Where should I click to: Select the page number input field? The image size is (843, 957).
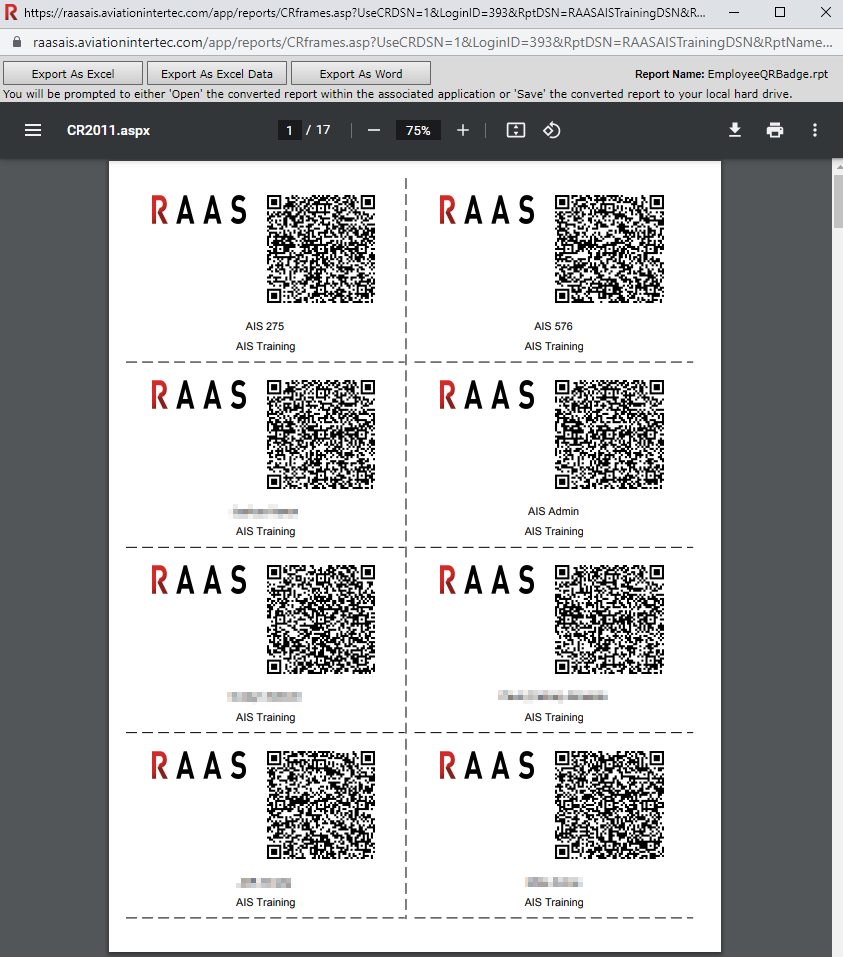289,130
